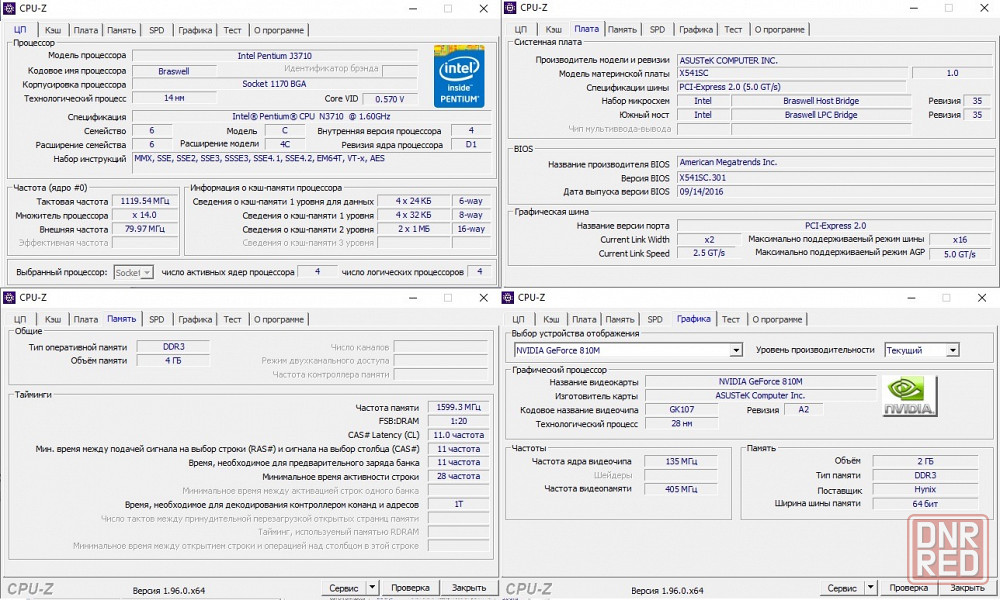The image size is (1000, 600).
Task: Open ЦП tab in the memory window
Action: click(20, 319)
